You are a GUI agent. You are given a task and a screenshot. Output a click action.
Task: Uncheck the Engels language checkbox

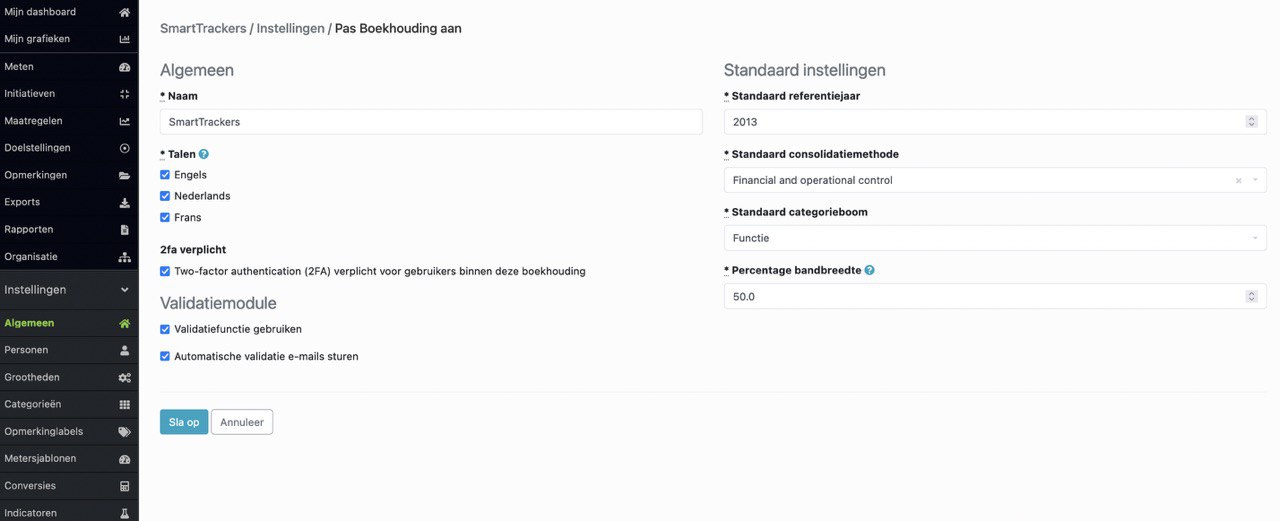[x=165, y=175]
